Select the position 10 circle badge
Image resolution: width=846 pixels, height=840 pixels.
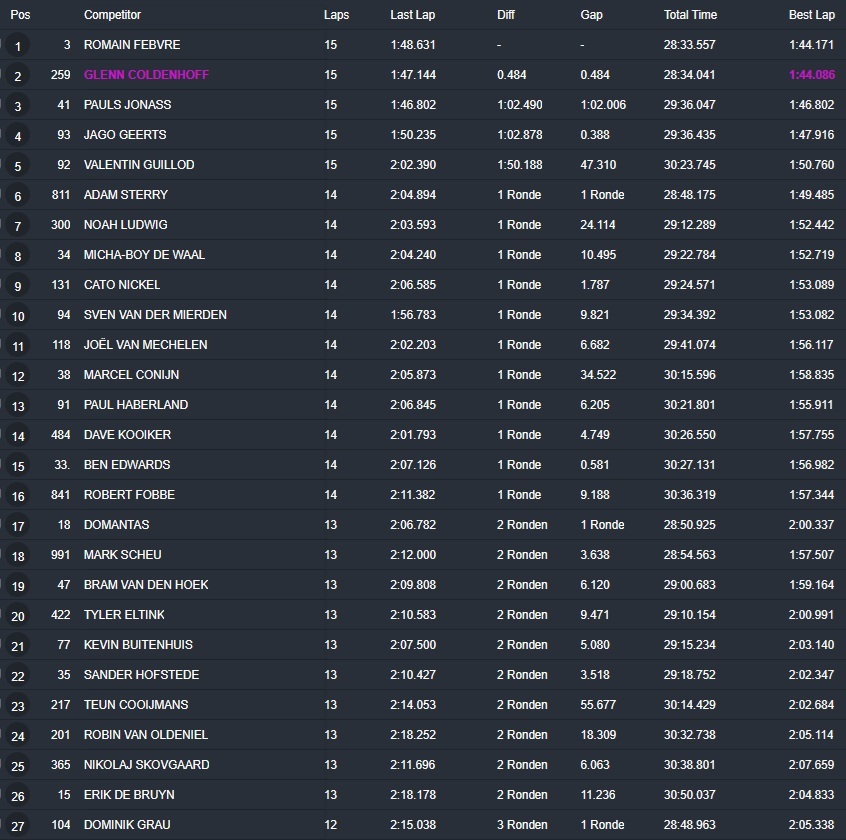(x=18, y=316)
